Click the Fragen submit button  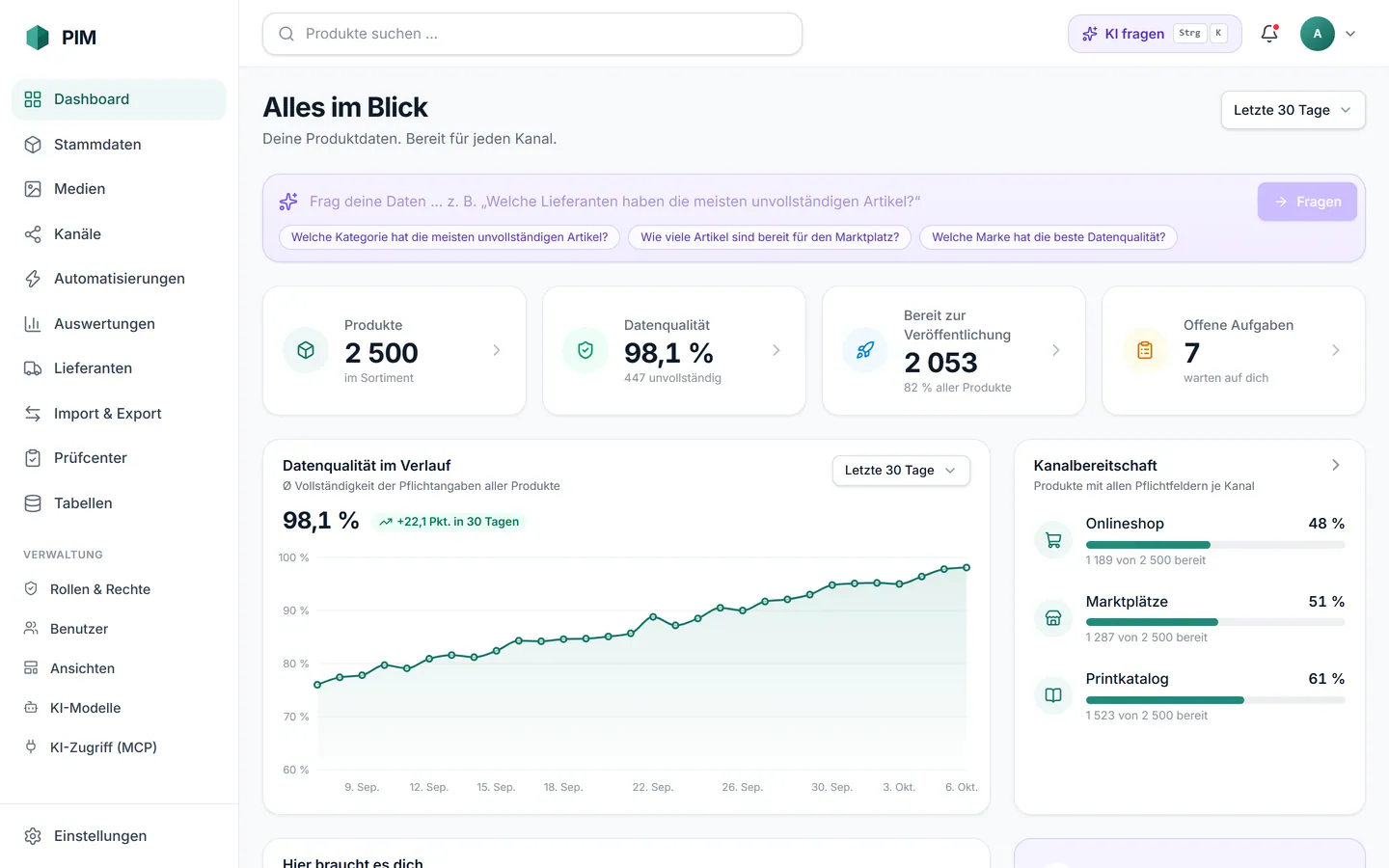point(1307,202)
